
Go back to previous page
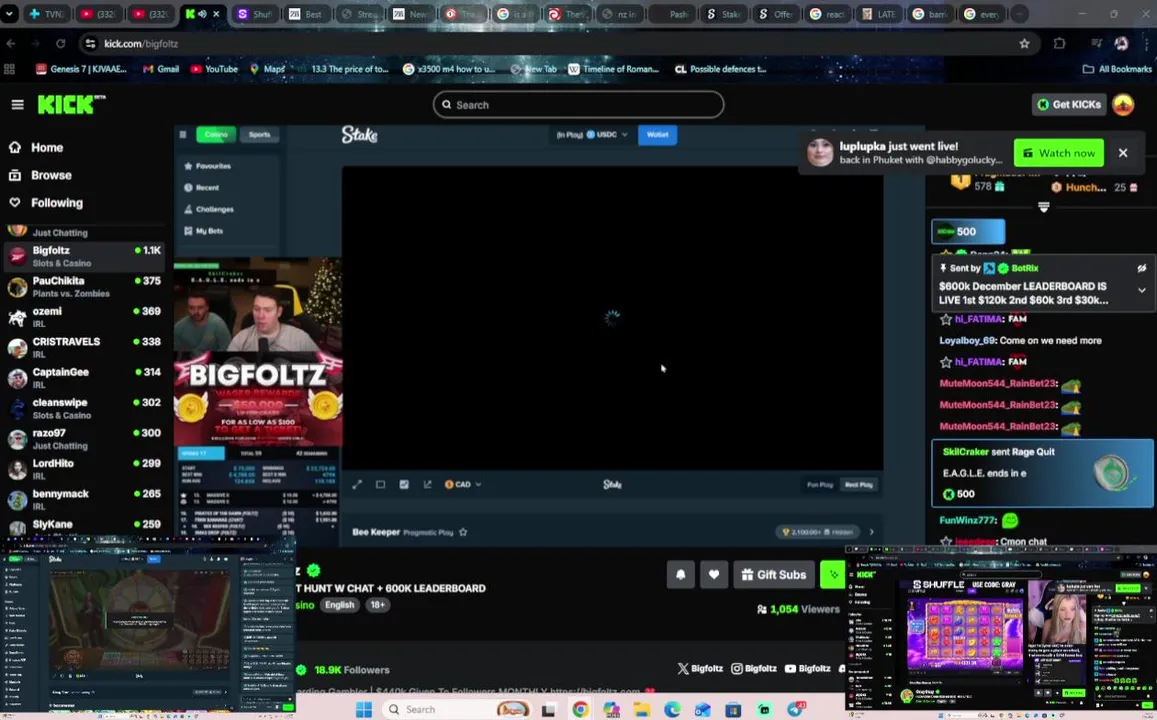pos(11,44)
